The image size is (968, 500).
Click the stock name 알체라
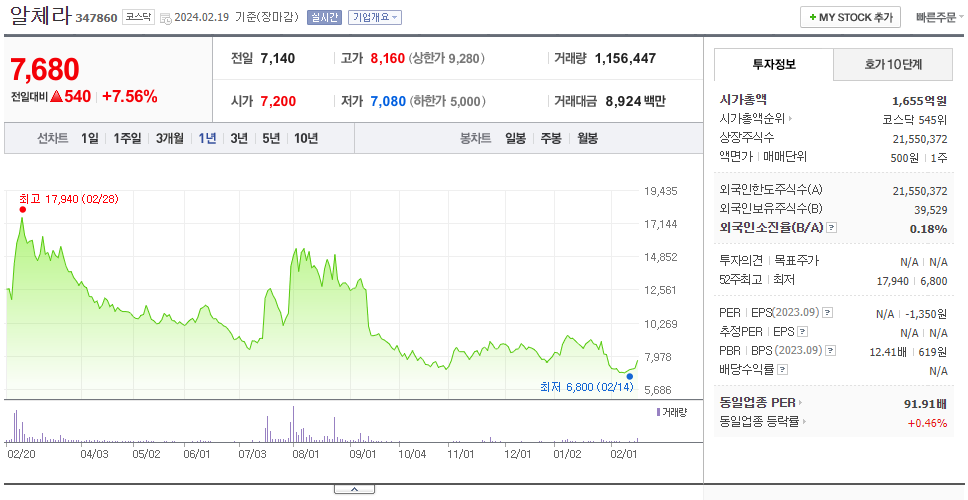coord(41,15)
